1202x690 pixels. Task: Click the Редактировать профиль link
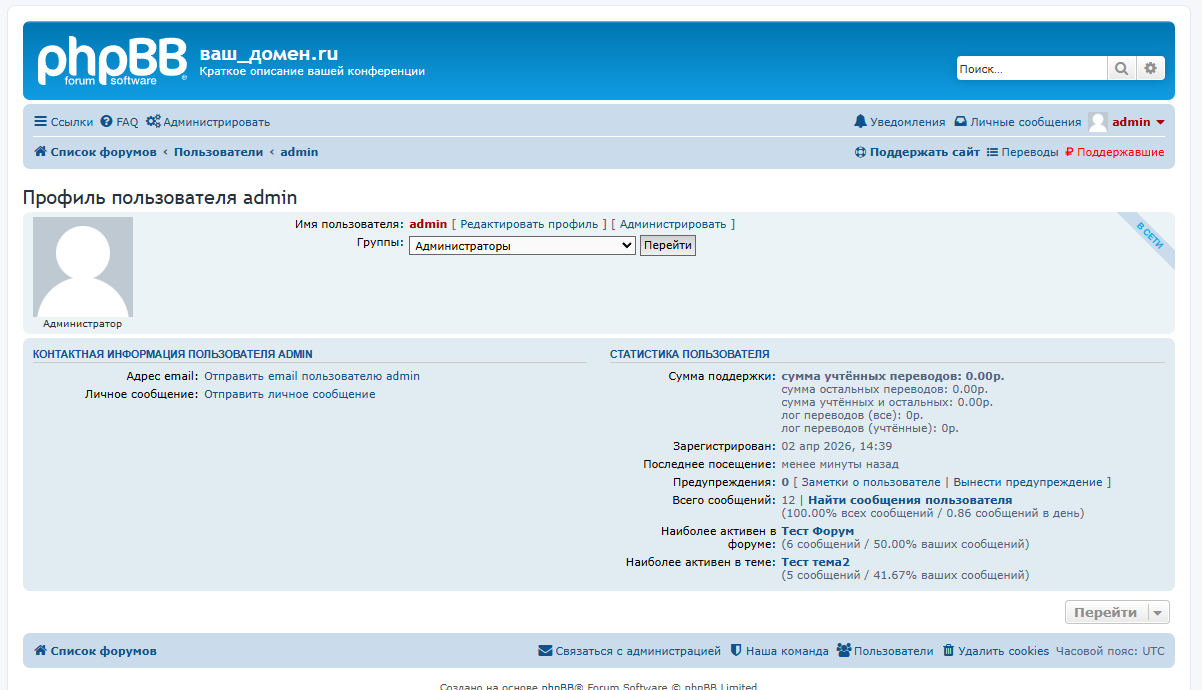tap(529, 224)
